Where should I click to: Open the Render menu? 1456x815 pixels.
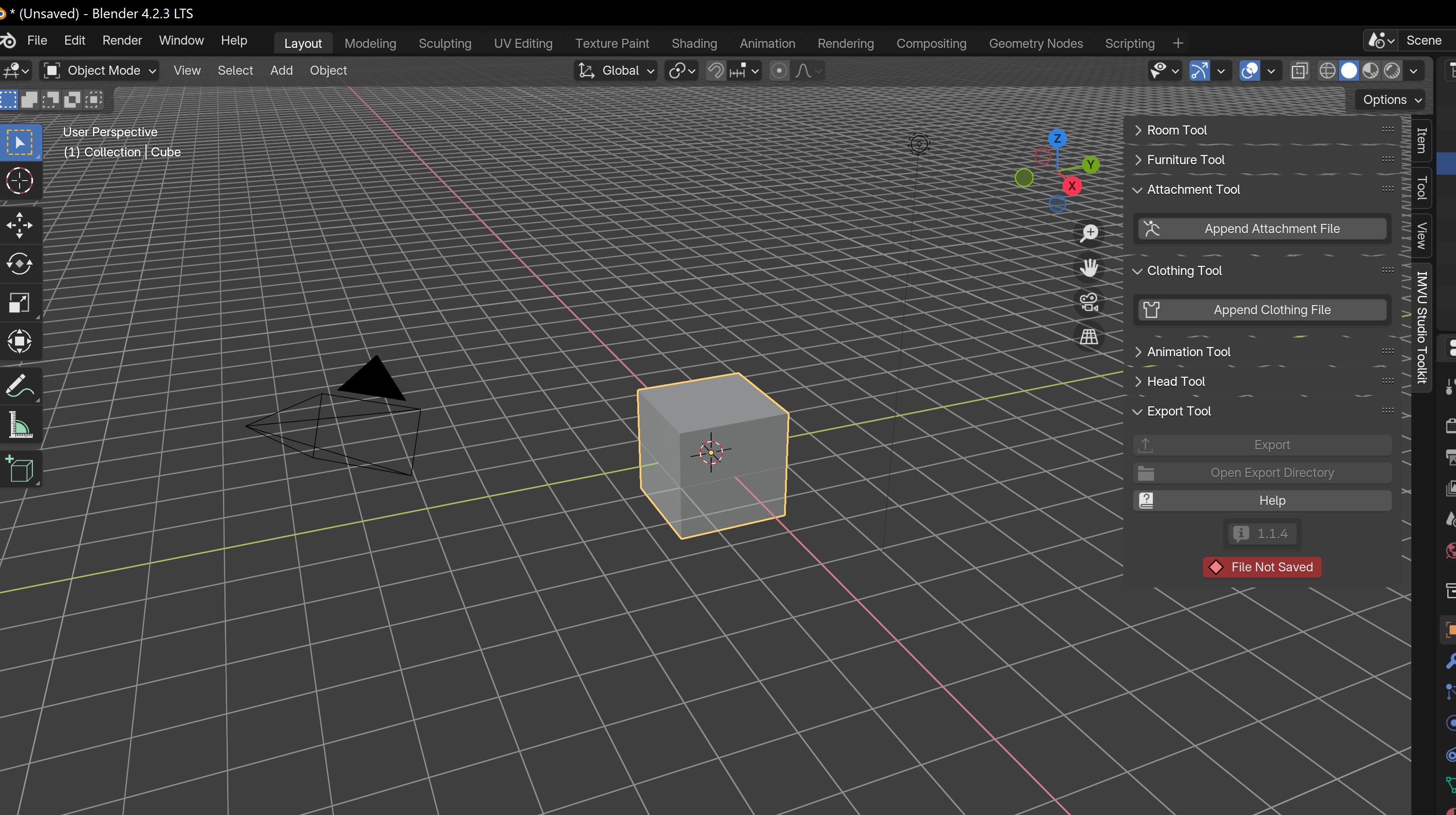(122, 40)
